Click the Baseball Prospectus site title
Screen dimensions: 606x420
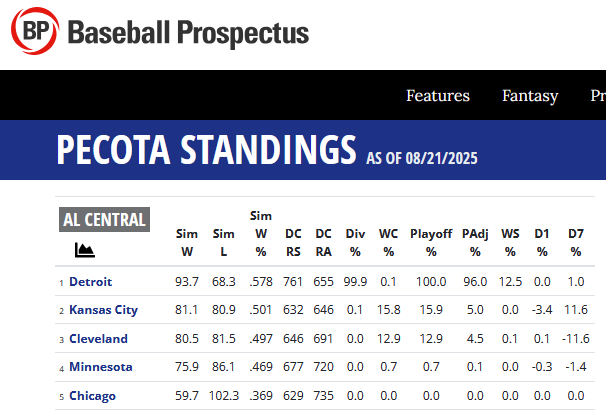pos(188,33)
